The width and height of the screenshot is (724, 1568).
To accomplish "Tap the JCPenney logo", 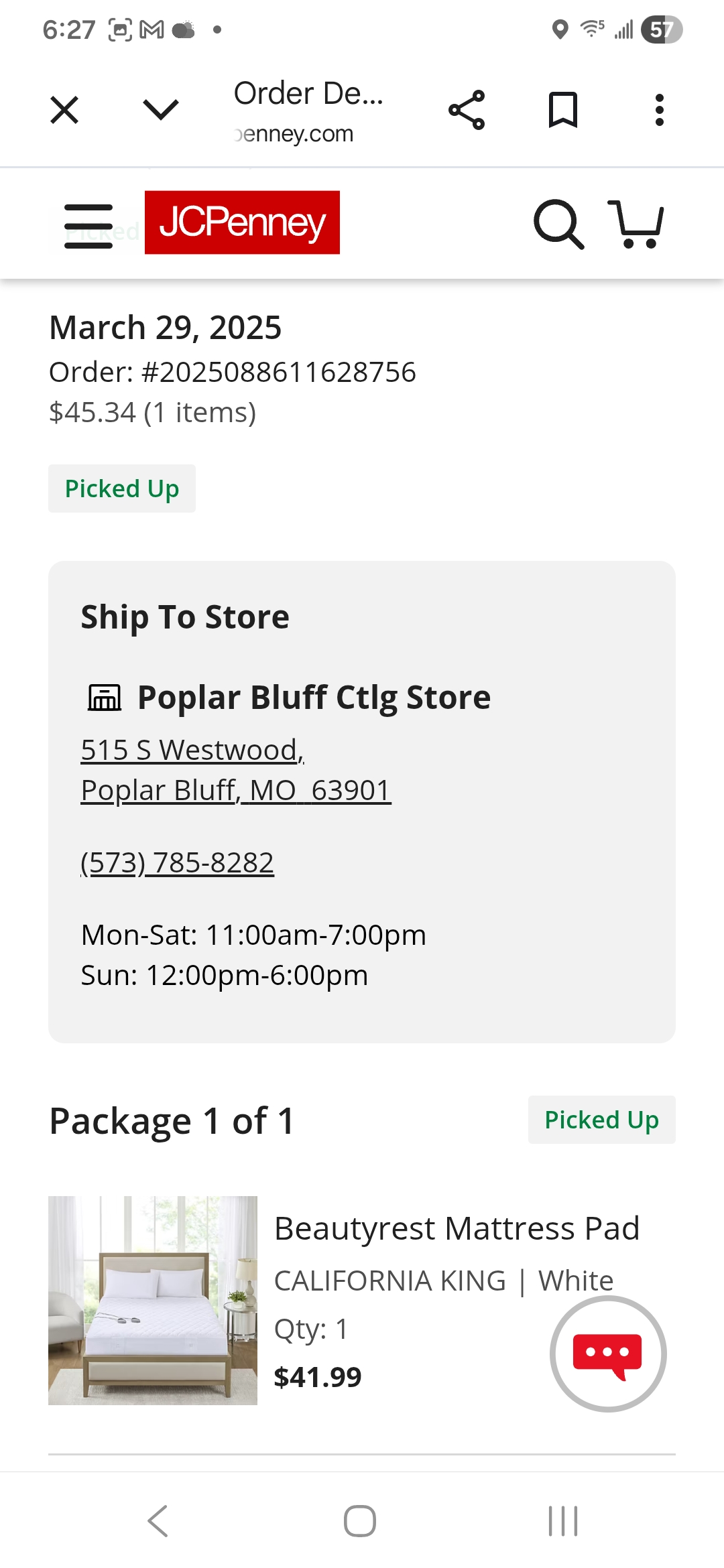I will coord(242,222).
